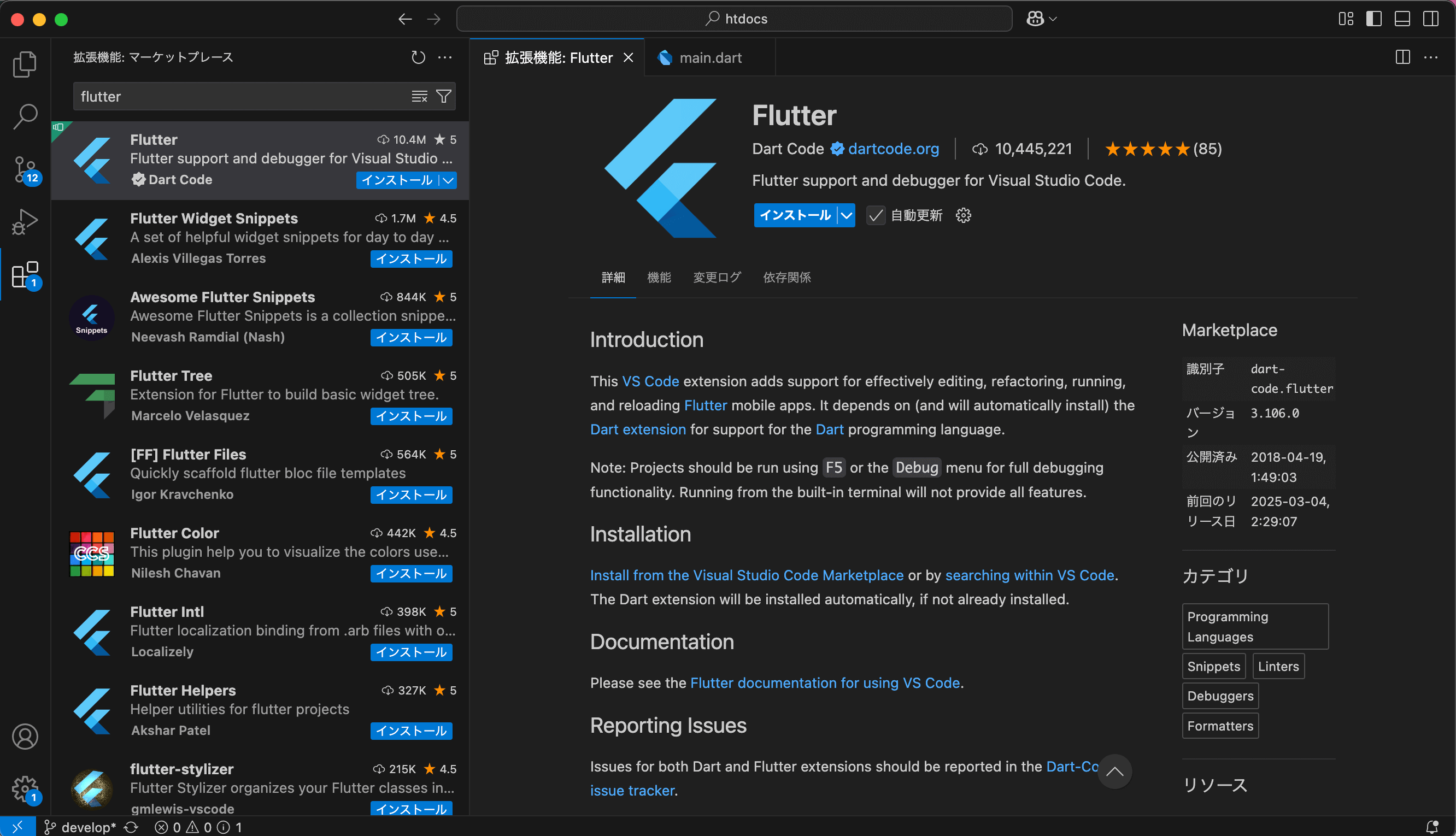Open the Explorer view in activity bar
The height and width of the screenshot is (836, 1456).
pos(25,64)
